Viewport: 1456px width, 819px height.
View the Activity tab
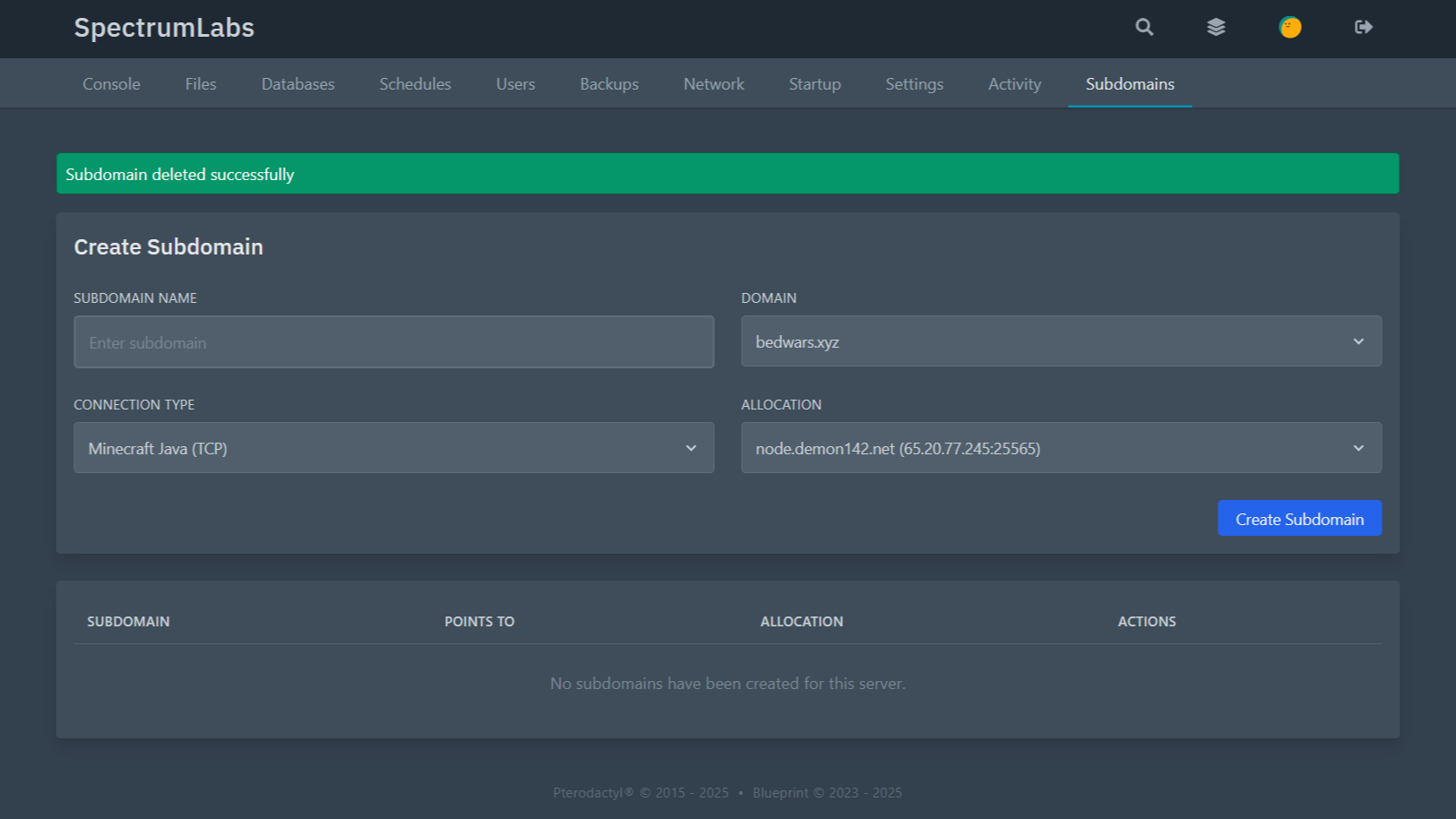pos(1014,84)
